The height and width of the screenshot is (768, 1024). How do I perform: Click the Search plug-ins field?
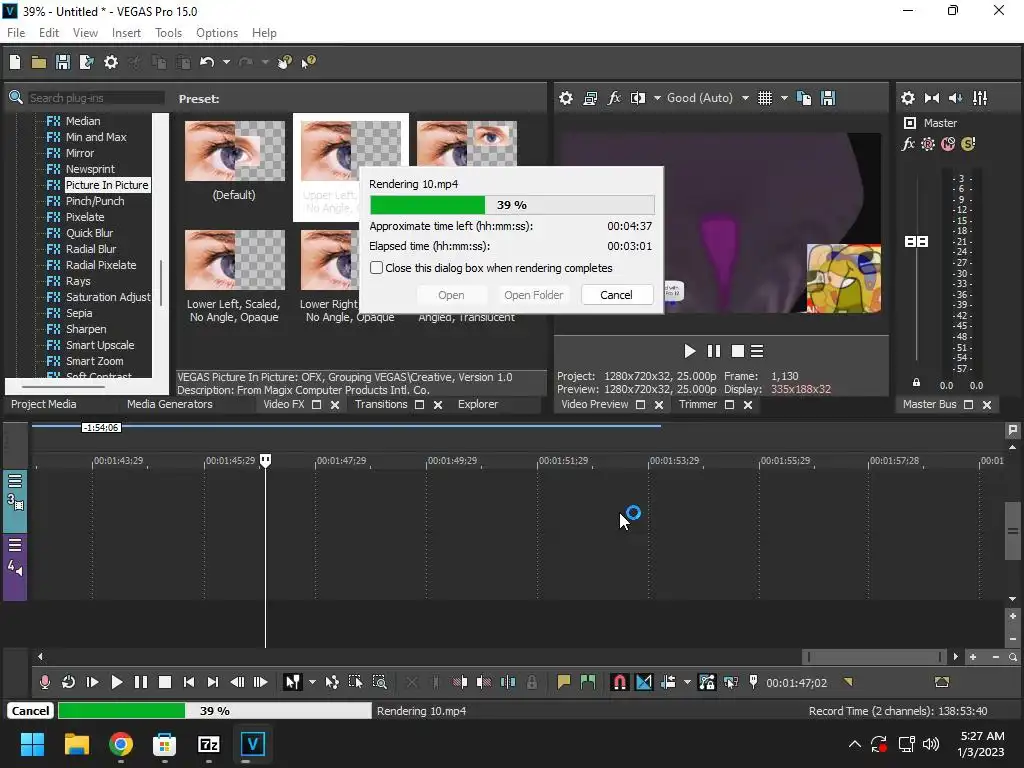pyautogui.click(x=95, y=98)
